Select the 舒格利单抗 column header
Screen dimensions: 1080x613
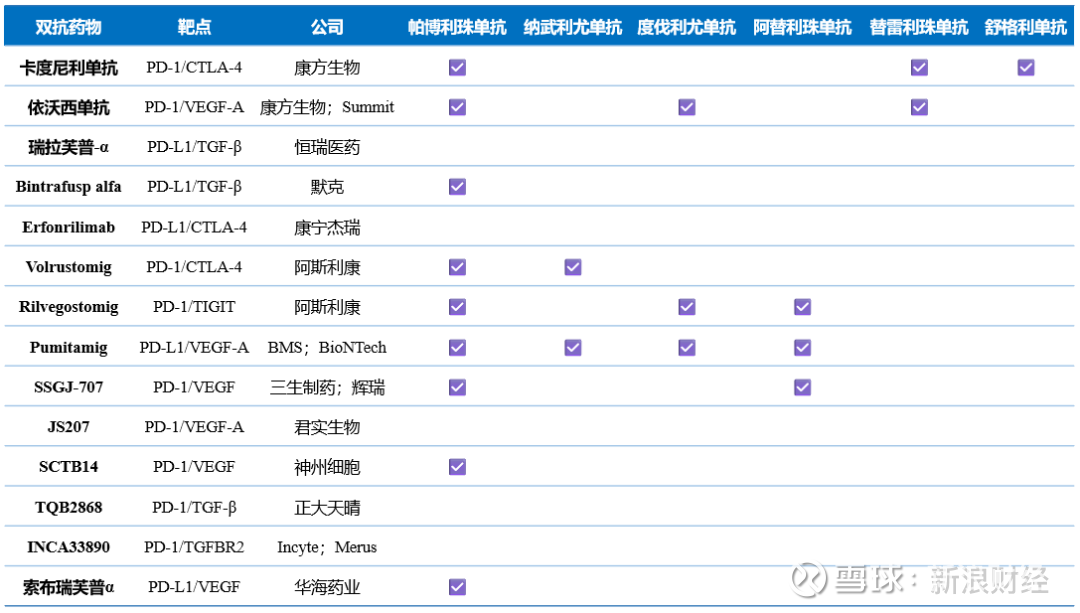1026,27
